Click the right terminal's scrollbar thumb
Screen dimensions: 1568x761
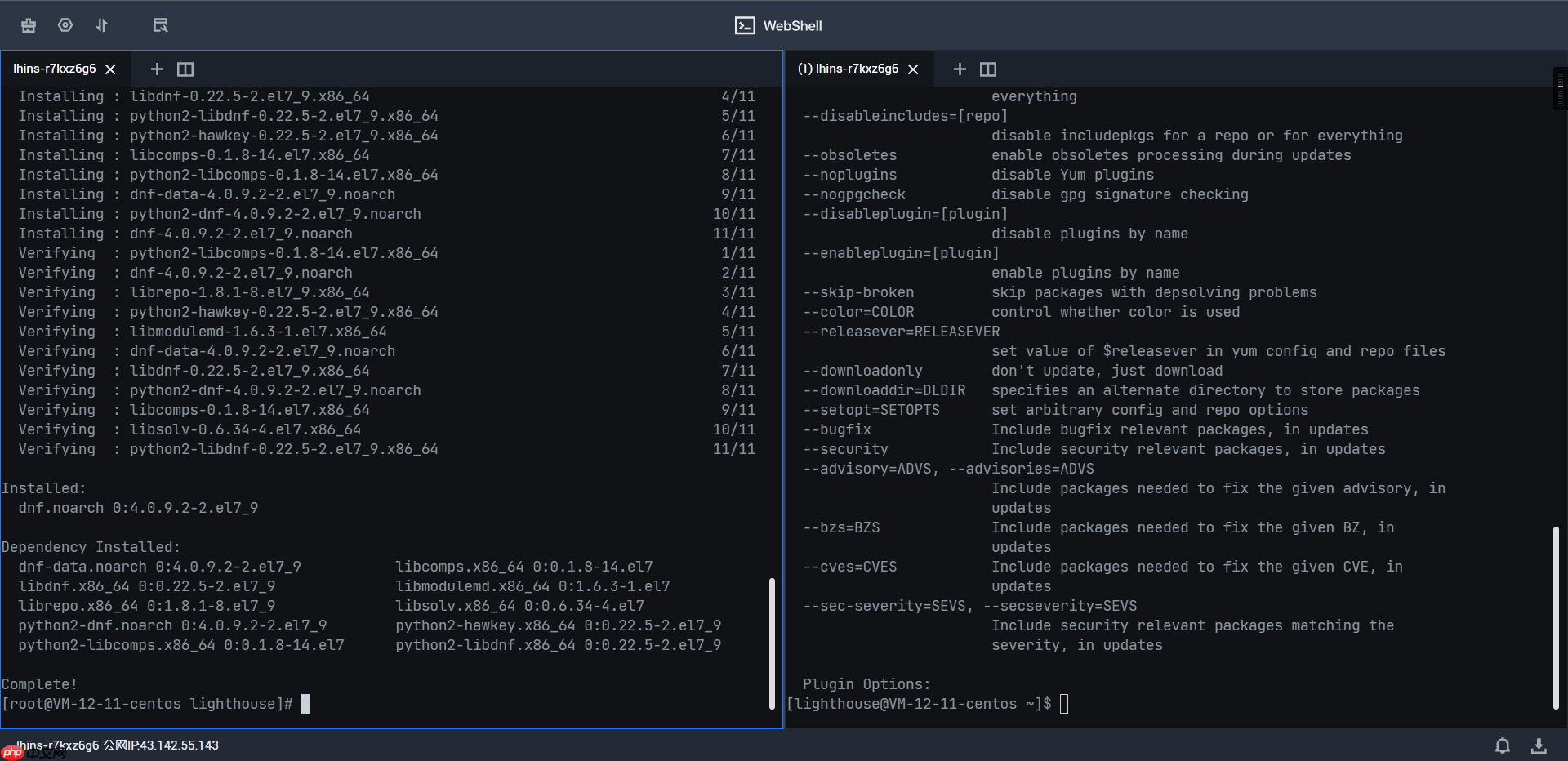pos(1556,617)
